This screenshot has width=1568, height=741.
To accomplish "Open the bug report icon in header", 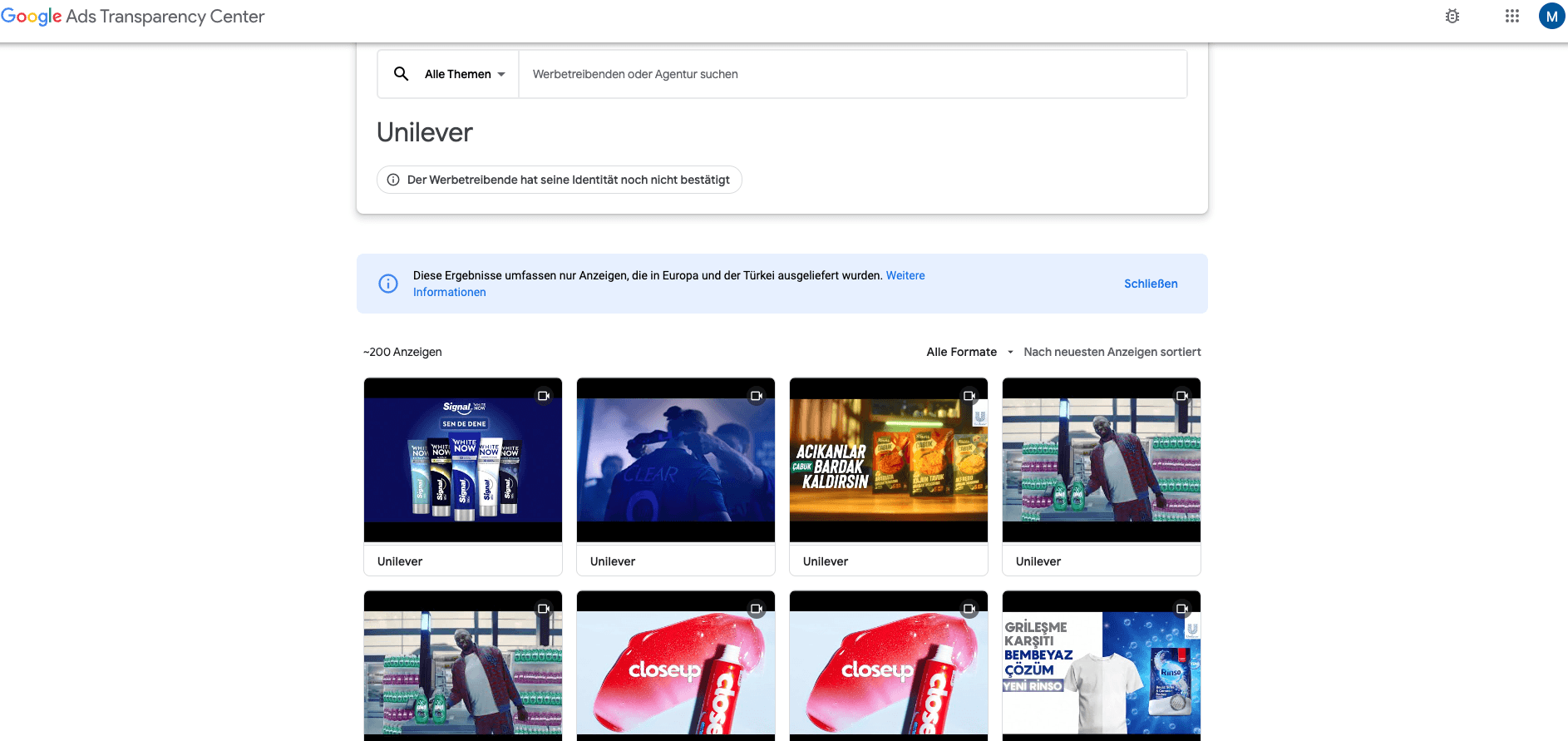I will click(x=1452, y=16).
